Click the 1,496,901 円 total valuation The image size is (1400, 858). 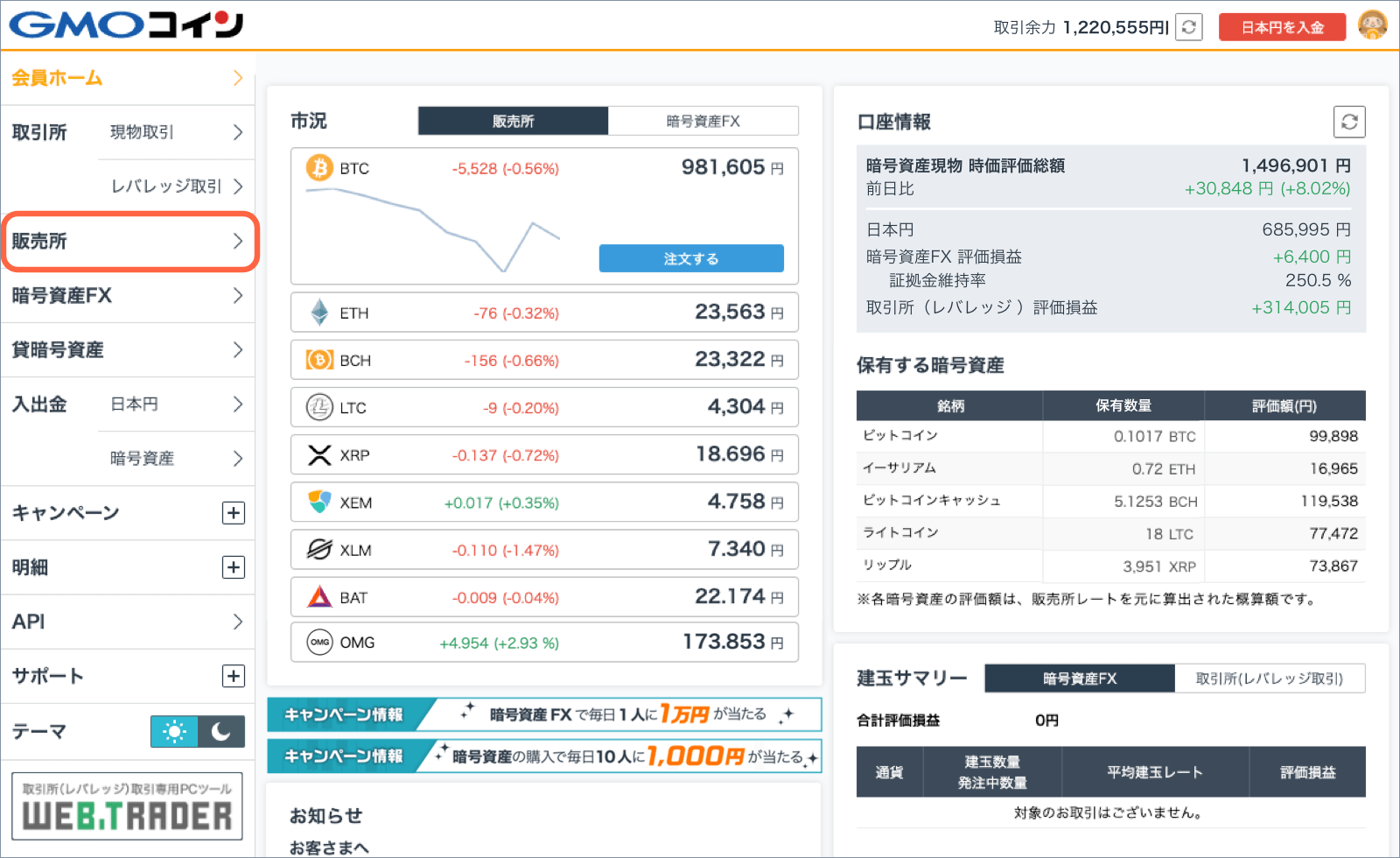[1296, 165]
